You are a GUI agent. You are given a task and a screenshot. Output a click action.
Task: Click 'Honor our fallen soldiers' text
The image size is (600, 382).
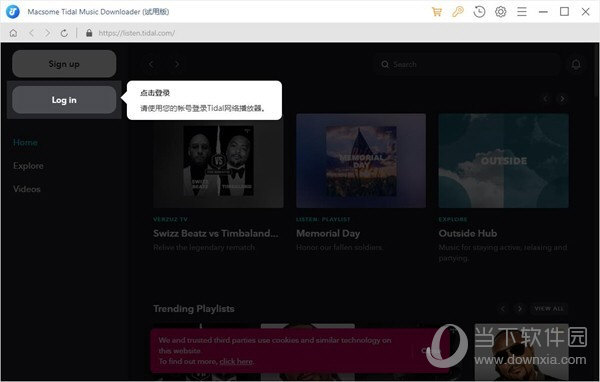click(339, 248)
